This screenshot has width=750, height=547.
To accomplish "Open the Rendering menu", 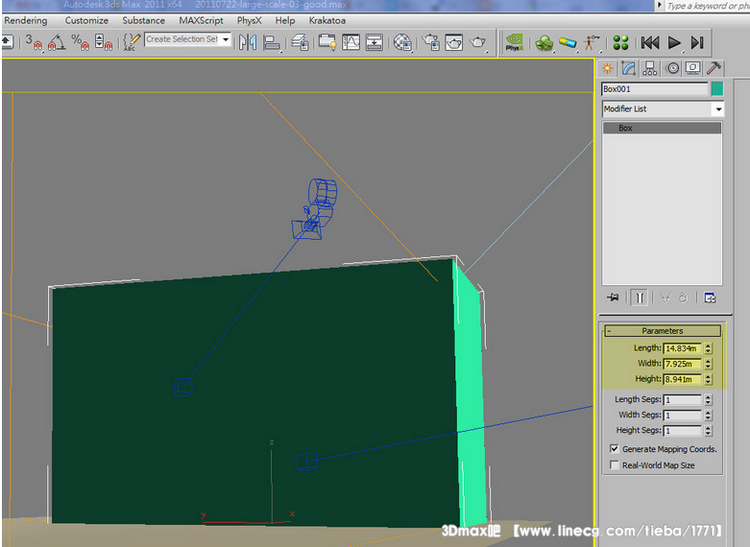I will coord(26,21).
